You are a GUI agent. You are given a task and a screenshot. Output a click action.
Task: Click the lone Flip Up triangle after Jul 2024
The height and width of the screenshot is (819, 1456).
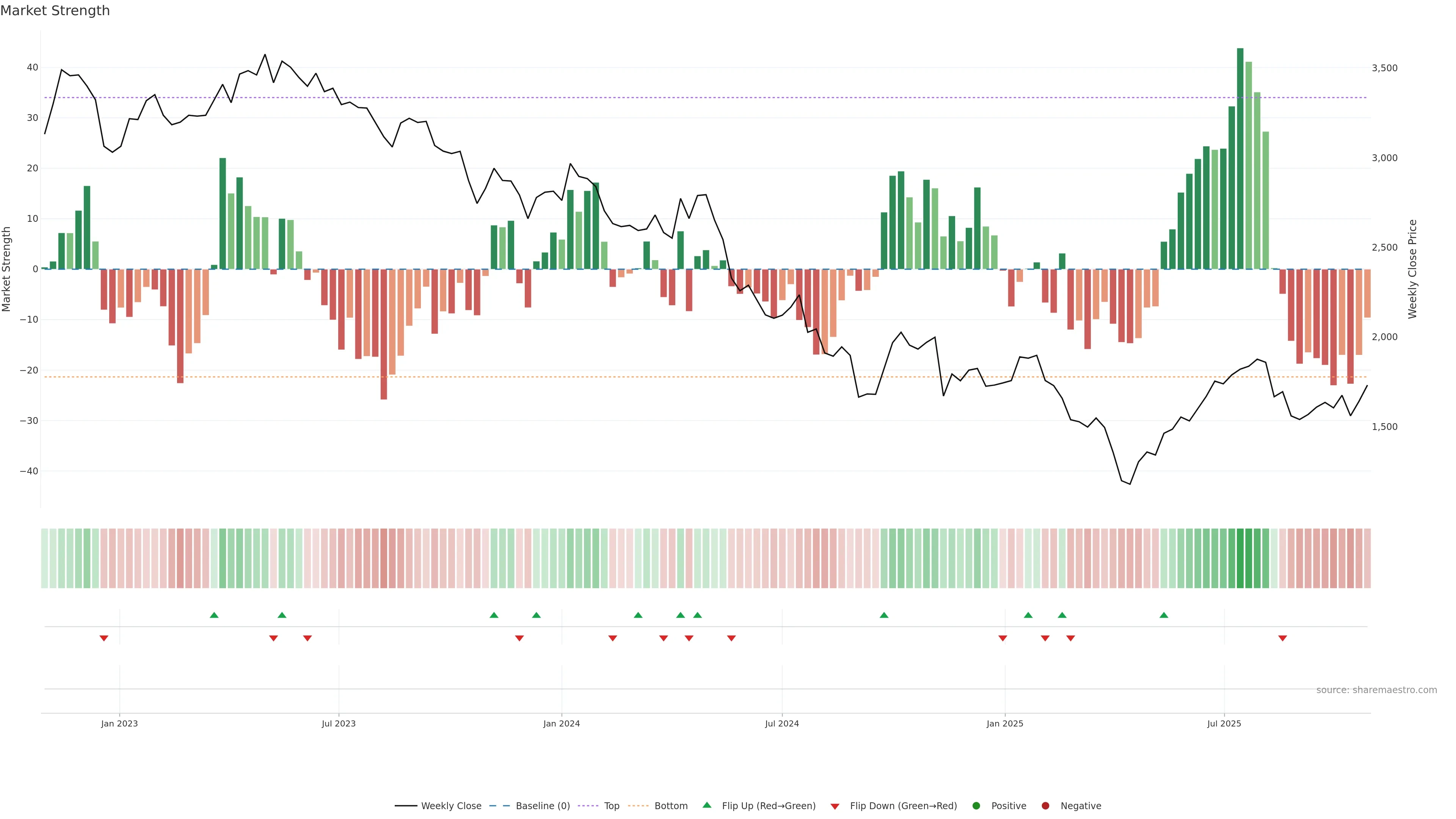(x=884, y=615)
